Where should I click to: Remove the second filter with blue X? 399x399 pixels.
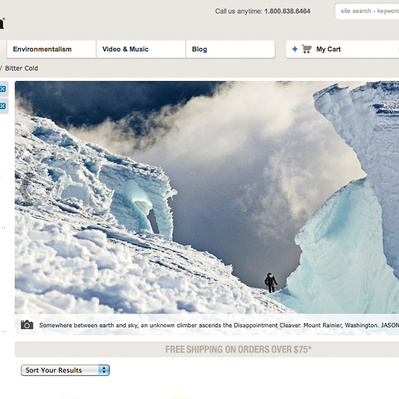point(3,106)
